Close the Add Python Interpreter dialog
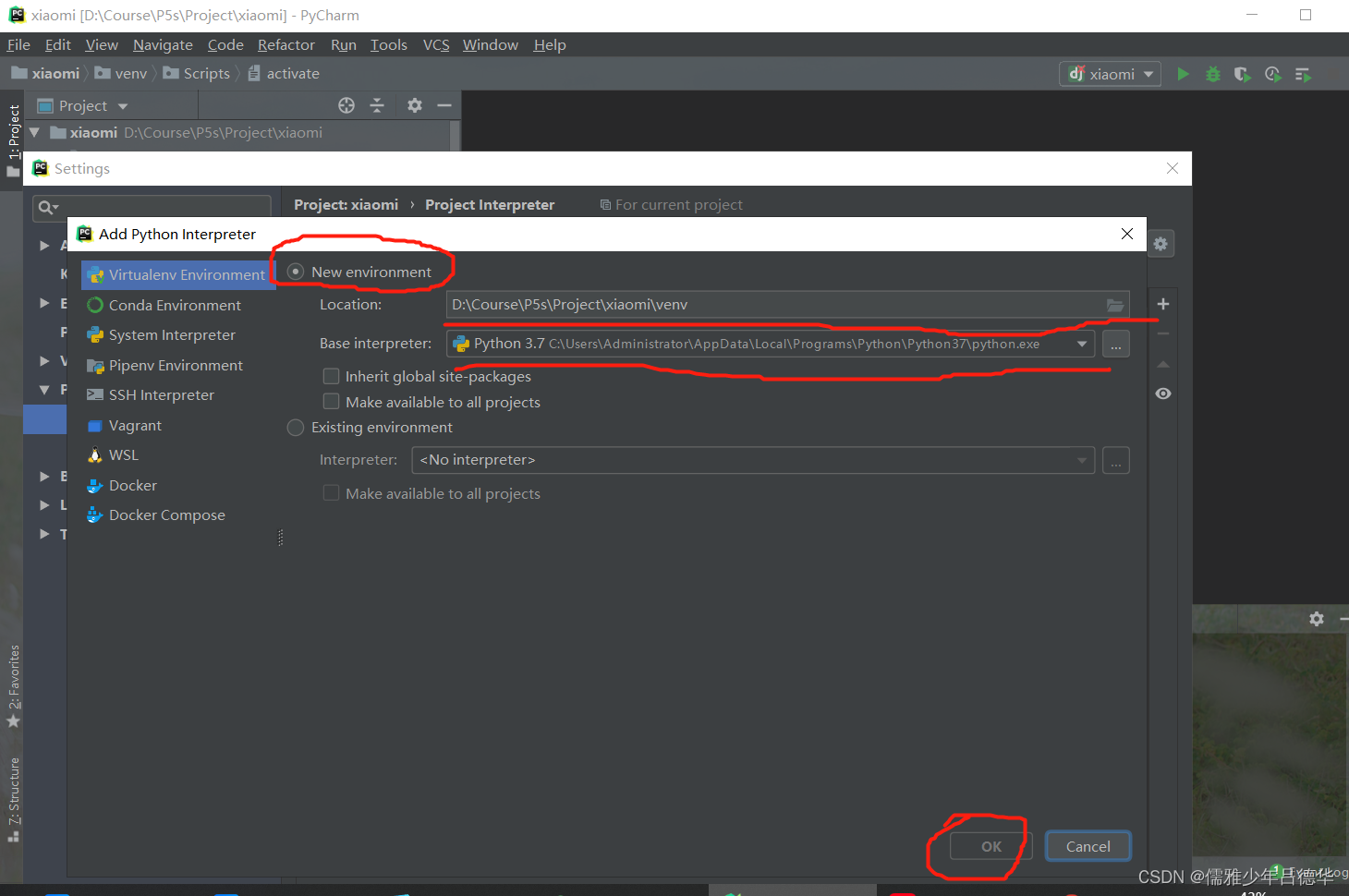This screenshot has width=1349, height=896. [1127, 234]
